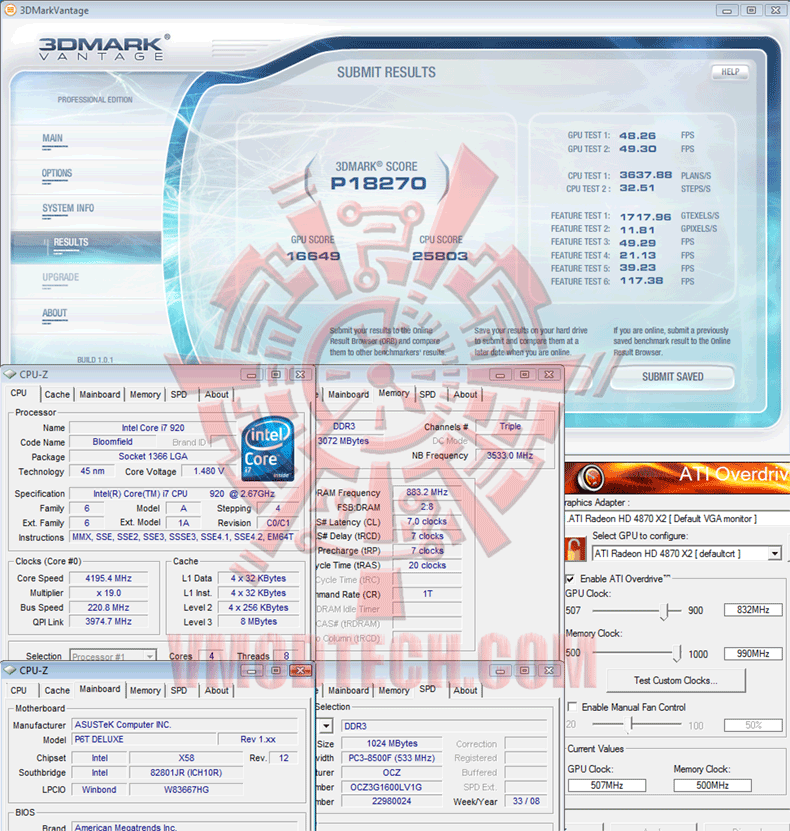790x831 pixels.
Task: Minimize the CPU-Z Mainboard window
Action: (251, 670)
